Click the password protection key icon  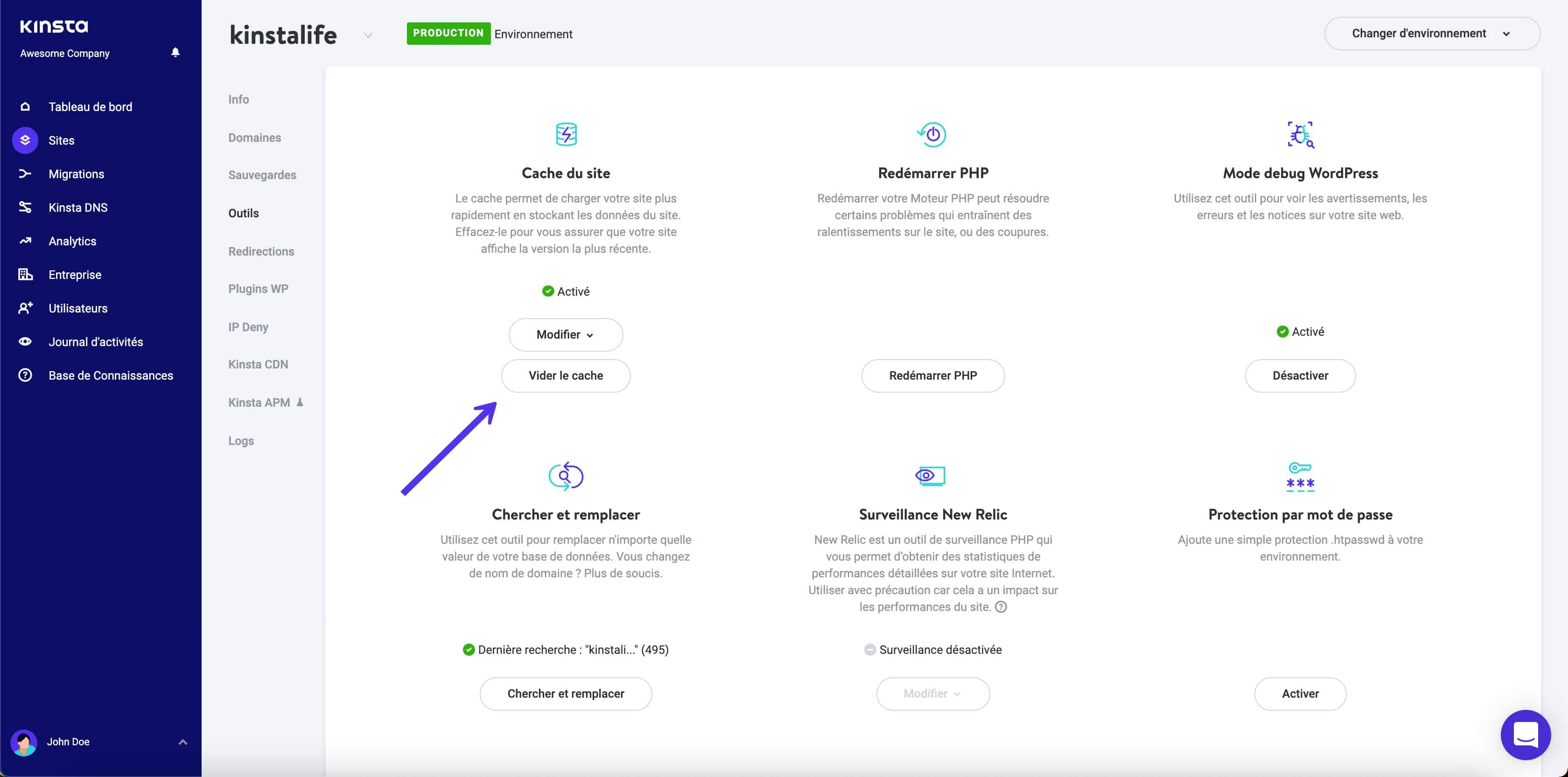click(1300, 477)
